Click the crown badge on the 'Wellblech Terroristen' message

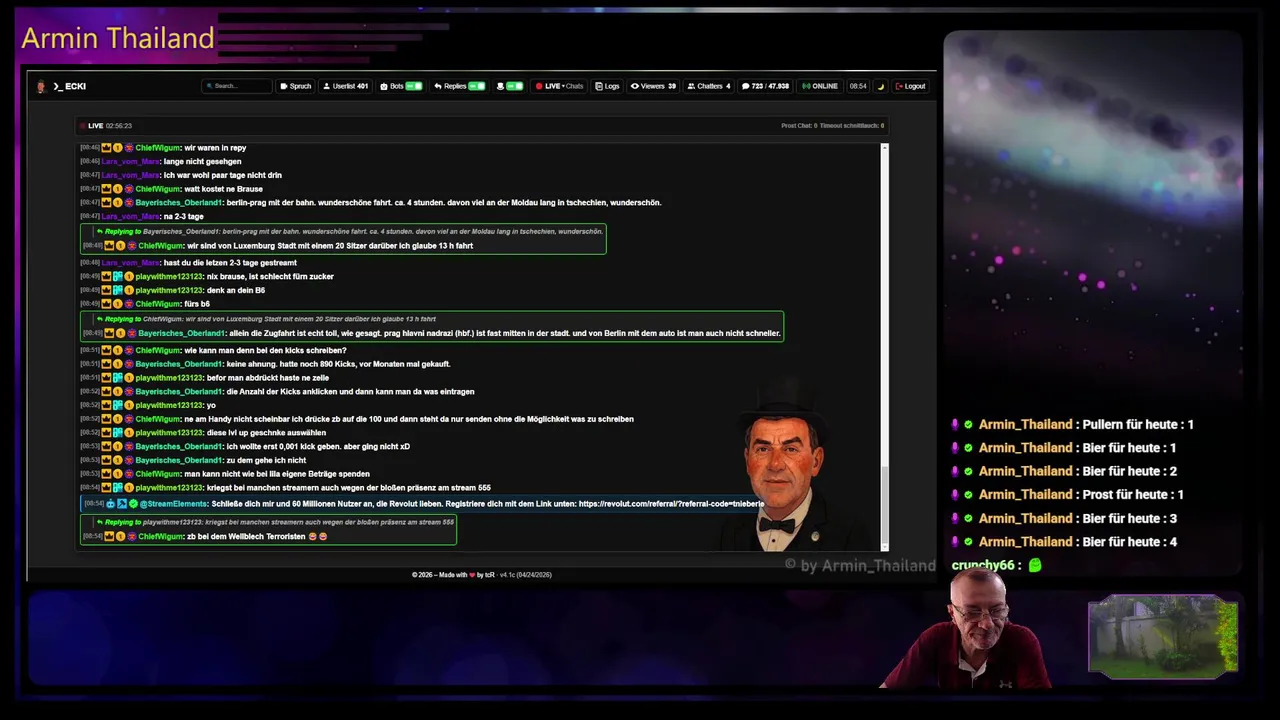[109, 537]
